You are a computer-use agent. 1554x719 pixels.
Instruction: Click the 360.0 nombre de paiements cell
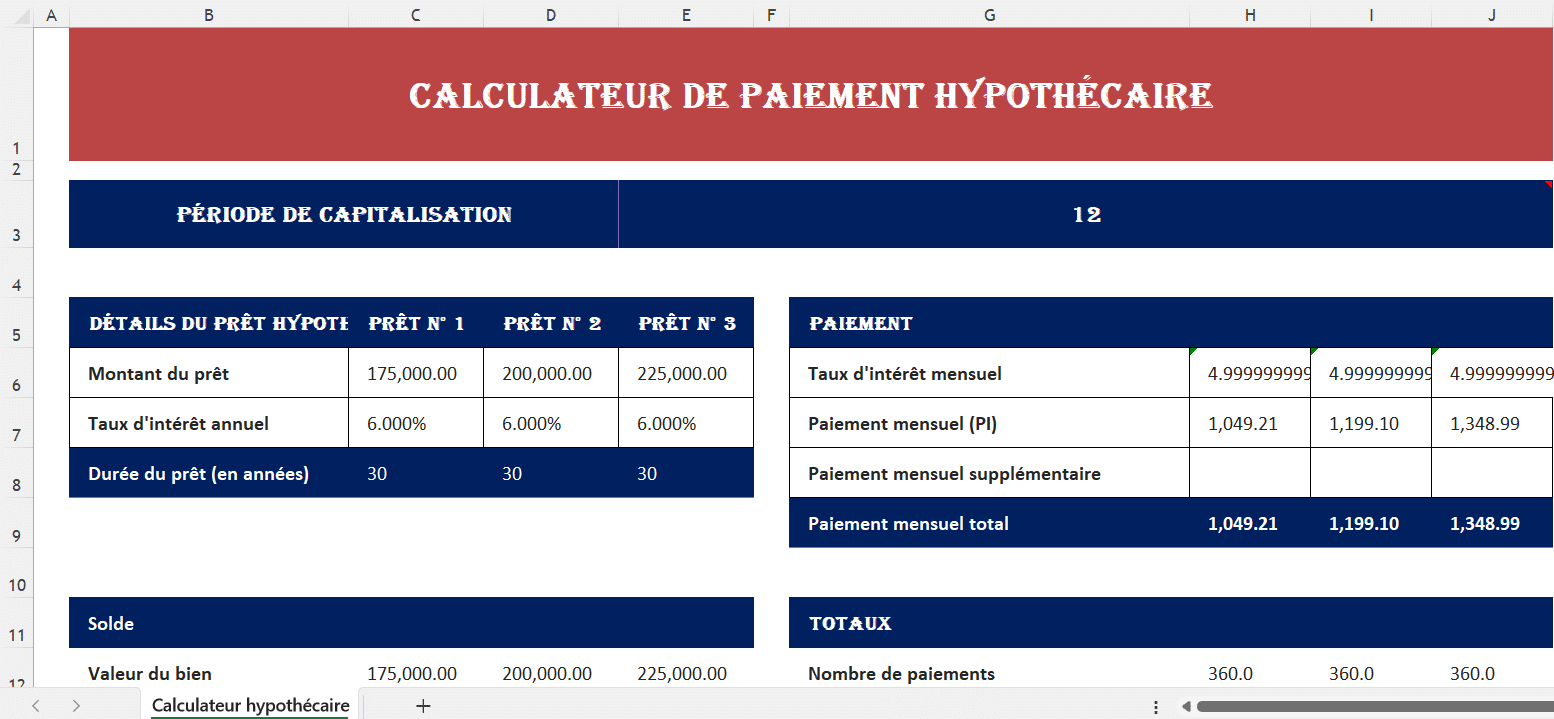[x=1230, y=673]
